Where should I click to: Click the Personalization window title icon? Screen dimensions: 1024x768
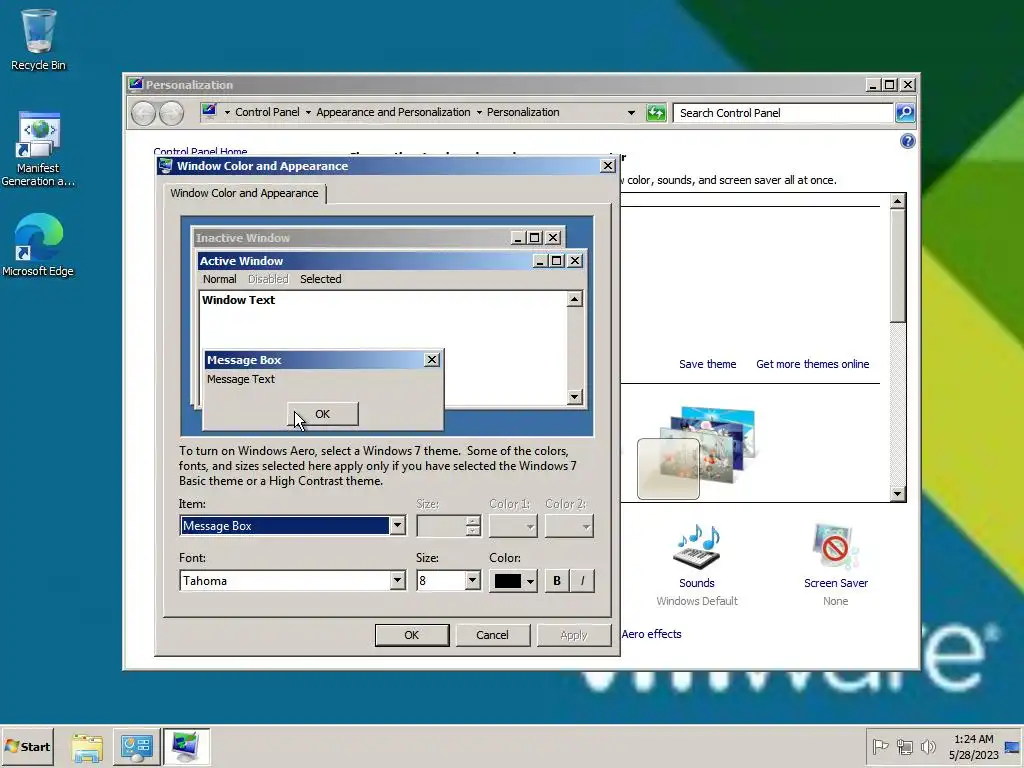(x=135, y=84)
